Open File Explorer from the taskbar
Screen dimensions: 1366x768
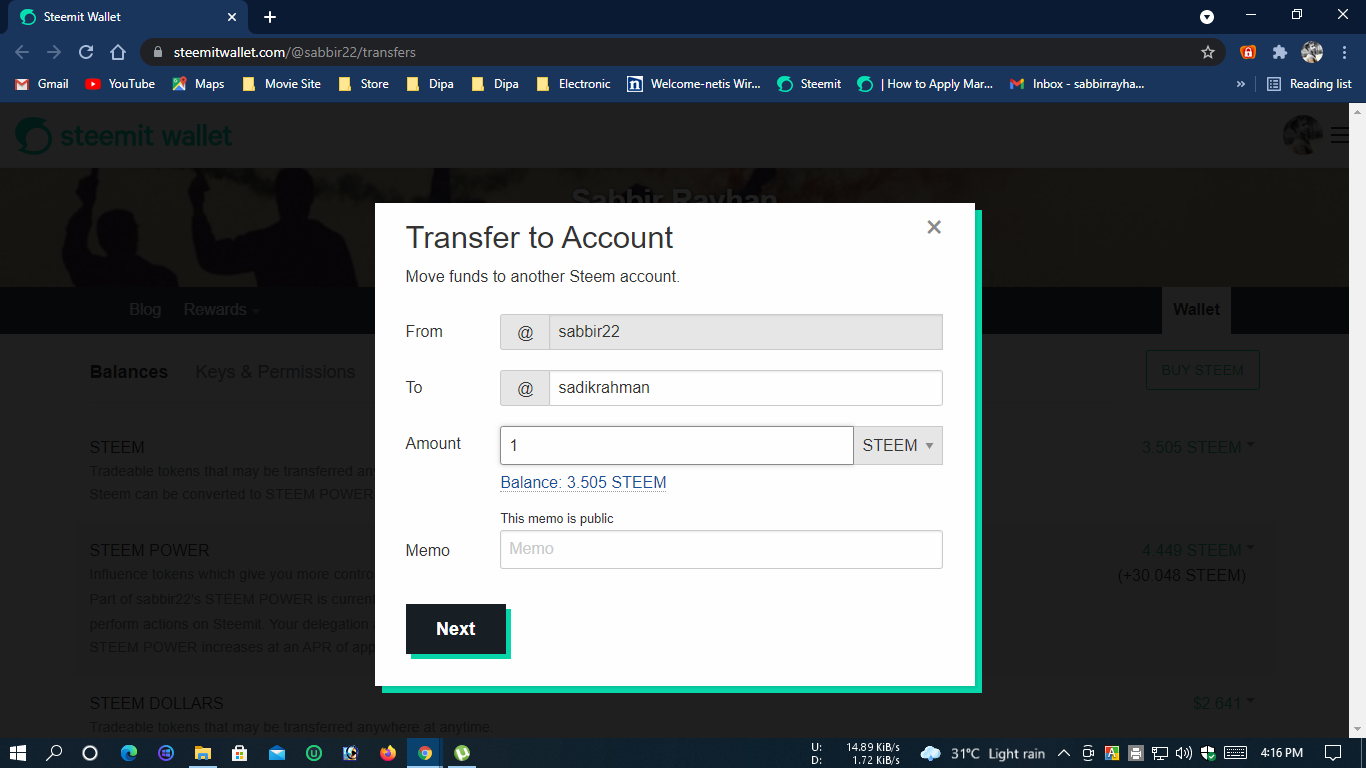pyautogui.click(x=203, y=753)
